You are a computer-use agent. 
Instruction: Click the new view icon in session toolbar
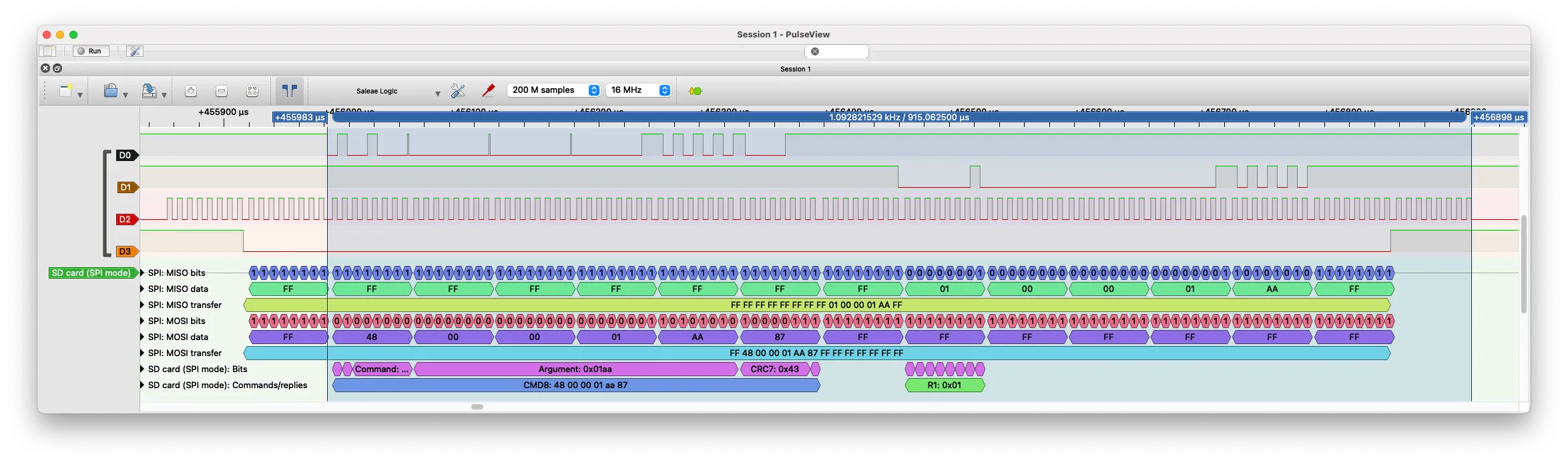tap(65, 91)
